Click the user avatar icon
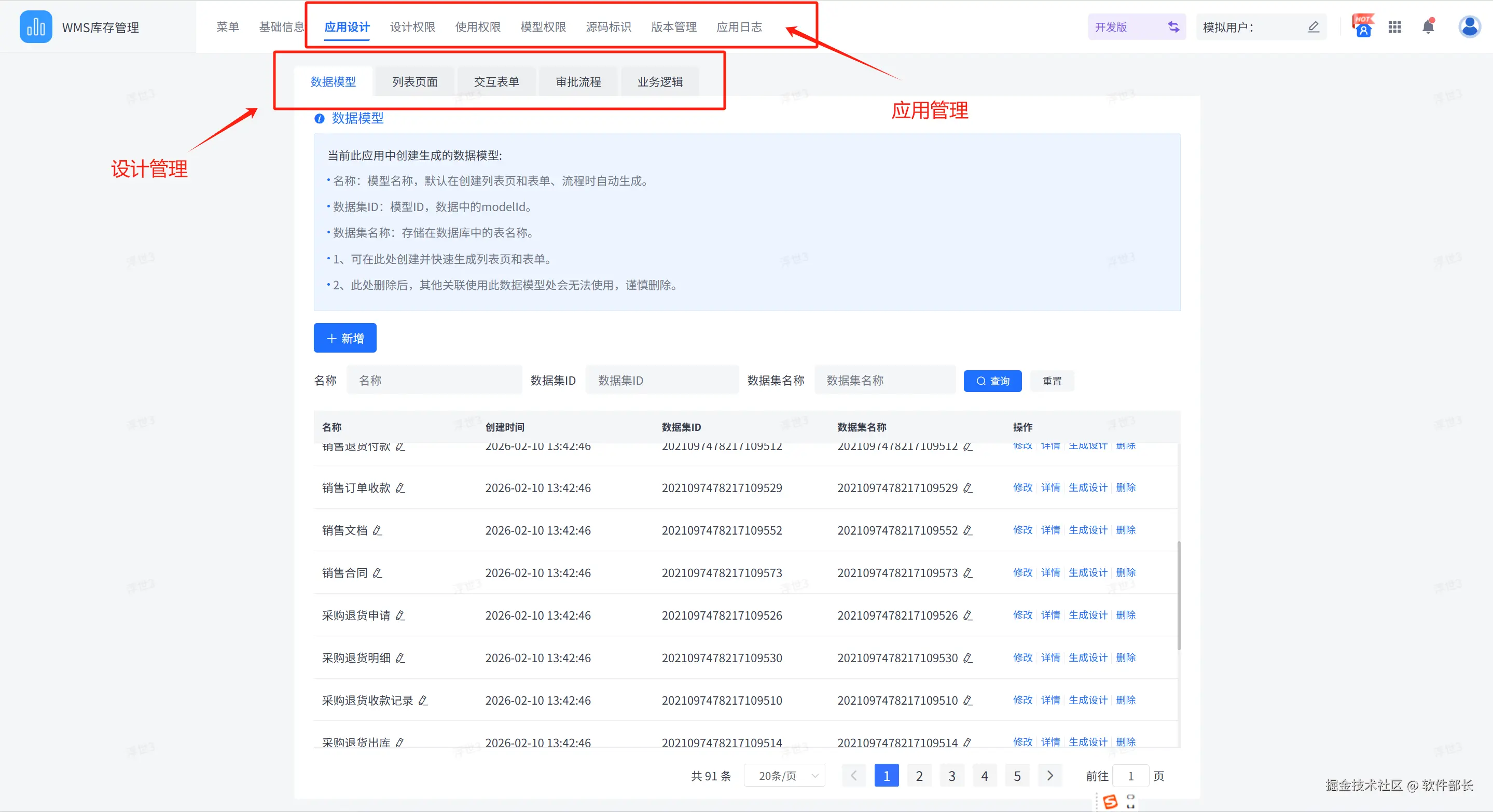1493x812 pixels. pos(1469,26)
